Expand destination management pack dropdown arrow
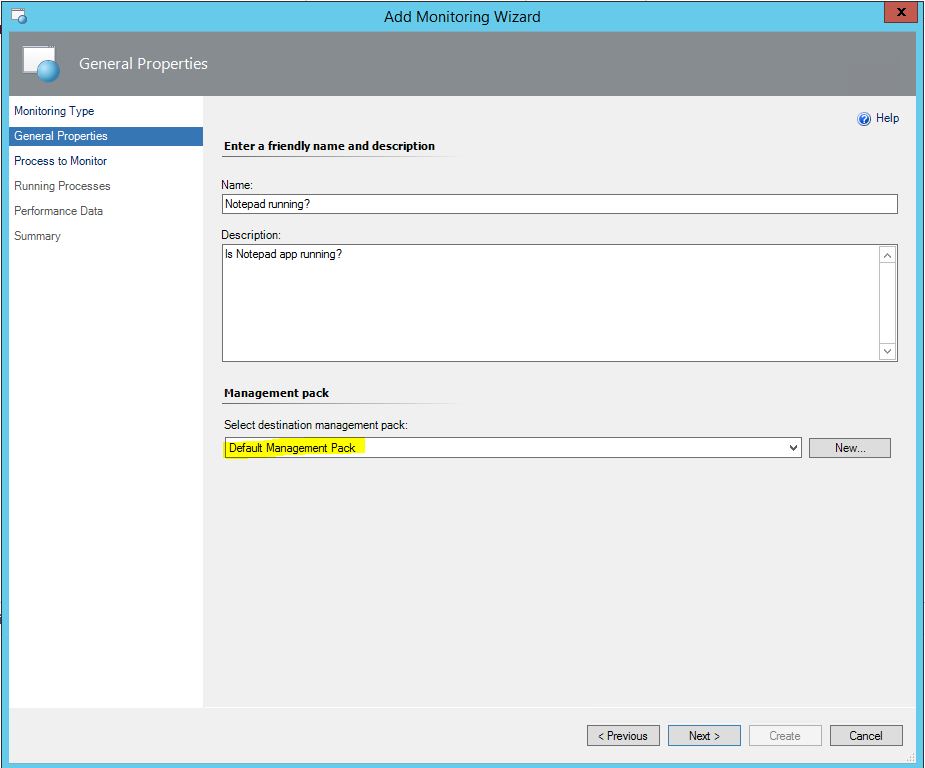925x768 pixels. 793,448
